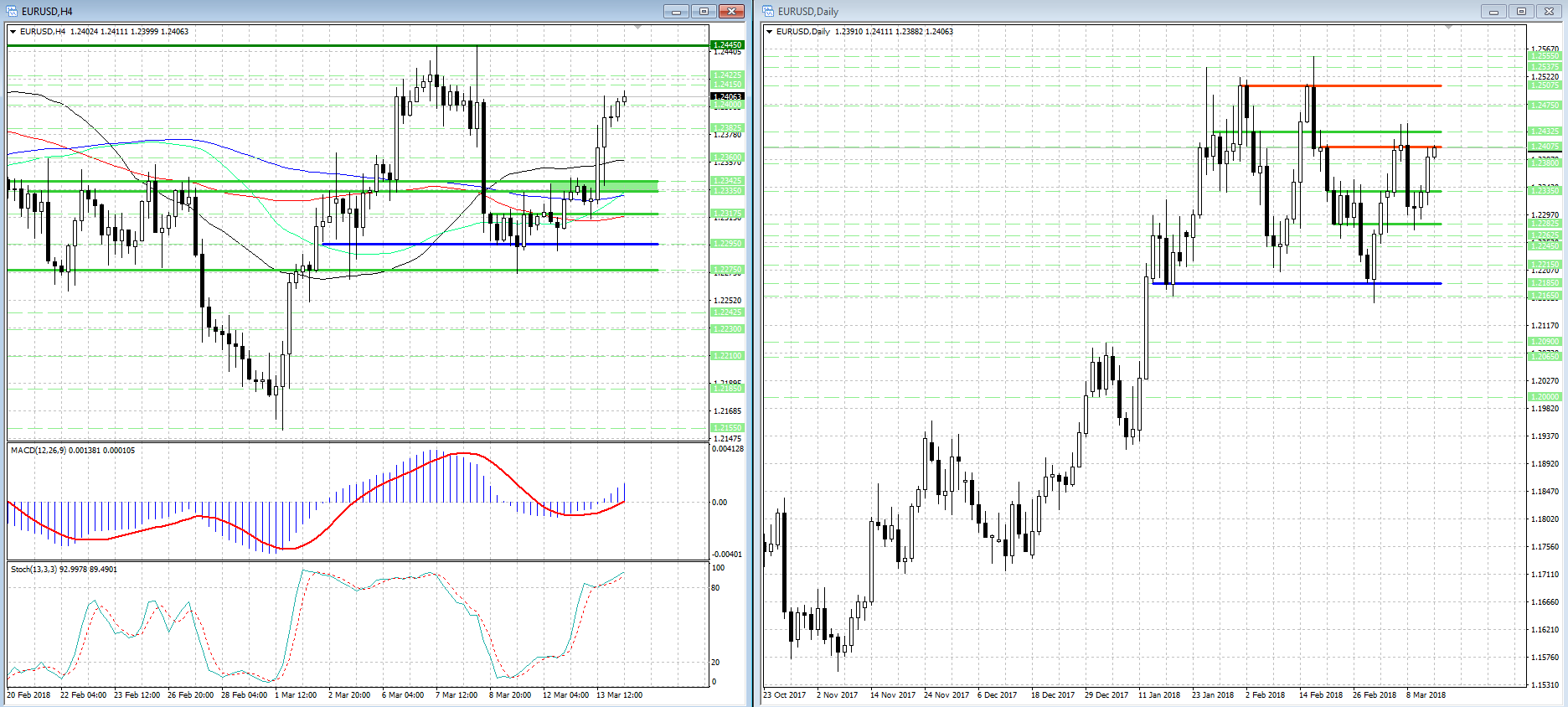1568x707 pixels.
Task: Close the EURUSD,H4 chart window
Action: (731, 11)
